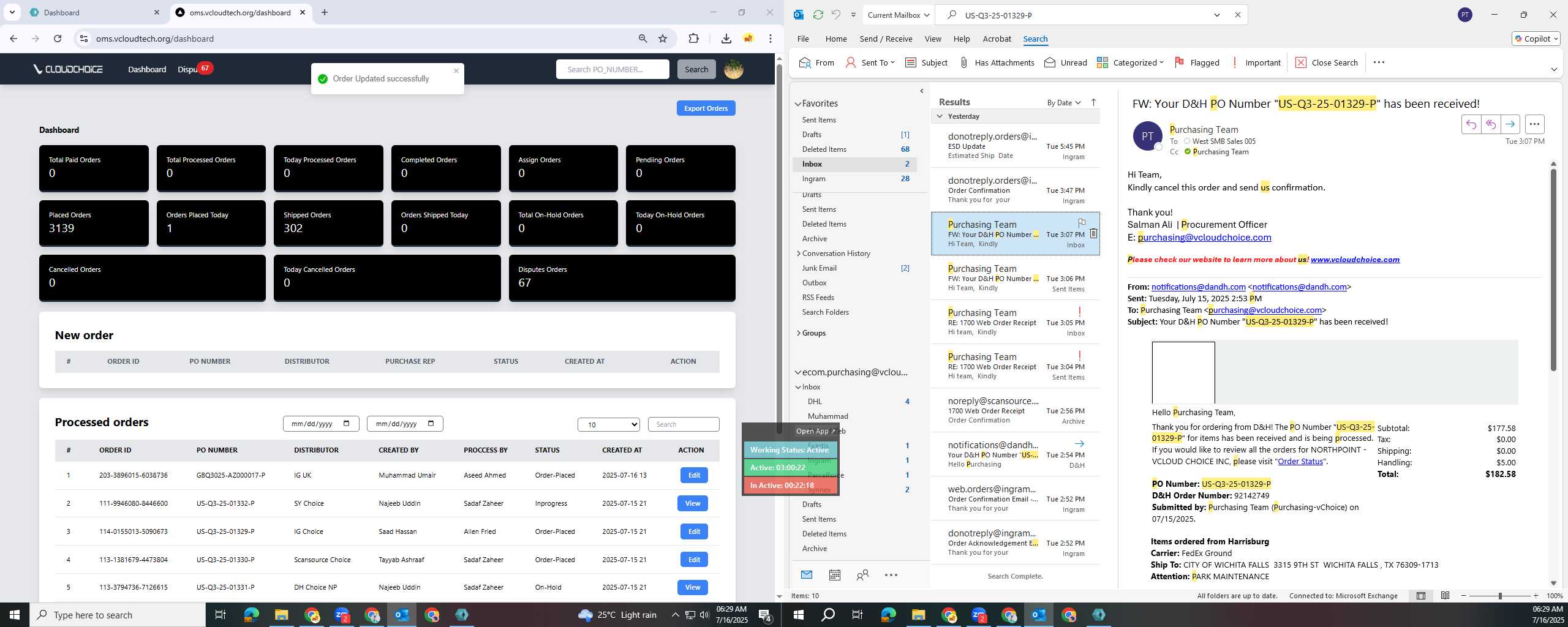Switch to the Send / Receive ribbon tab
This screenshot has height=627, width=1568.
coord(886,39)
